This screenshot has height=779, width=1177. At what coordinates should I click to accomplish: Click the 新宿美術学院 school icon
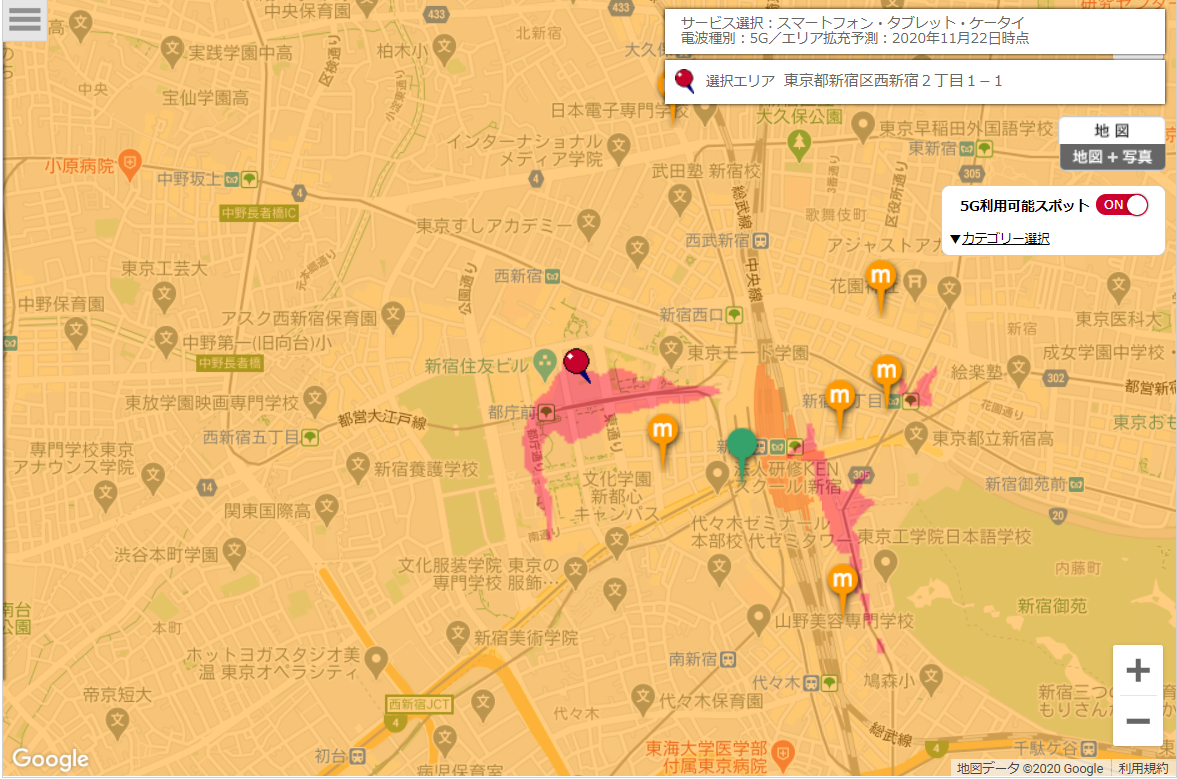coord(457,636)
